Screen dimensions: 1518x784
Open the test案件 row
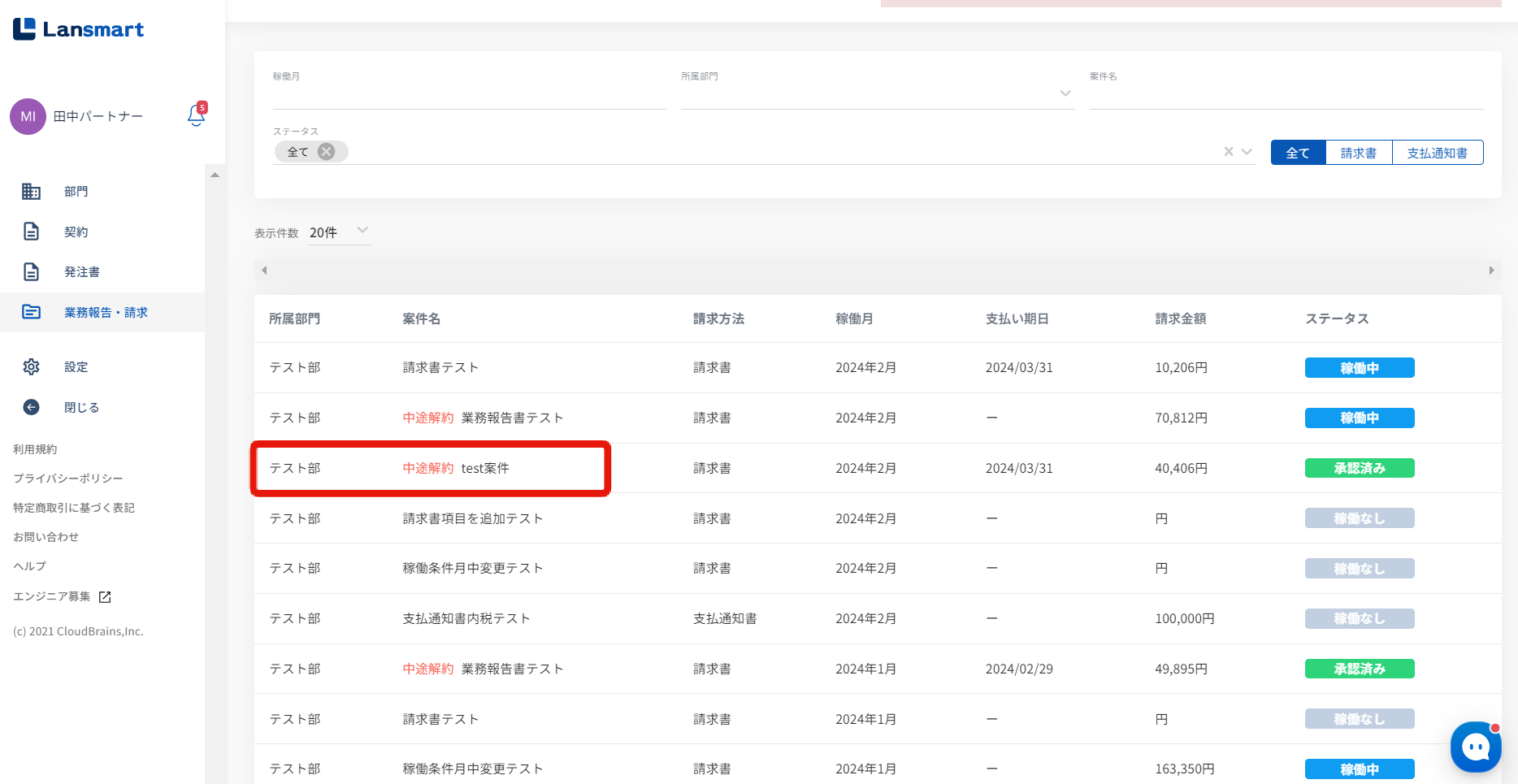pos(878,468)
